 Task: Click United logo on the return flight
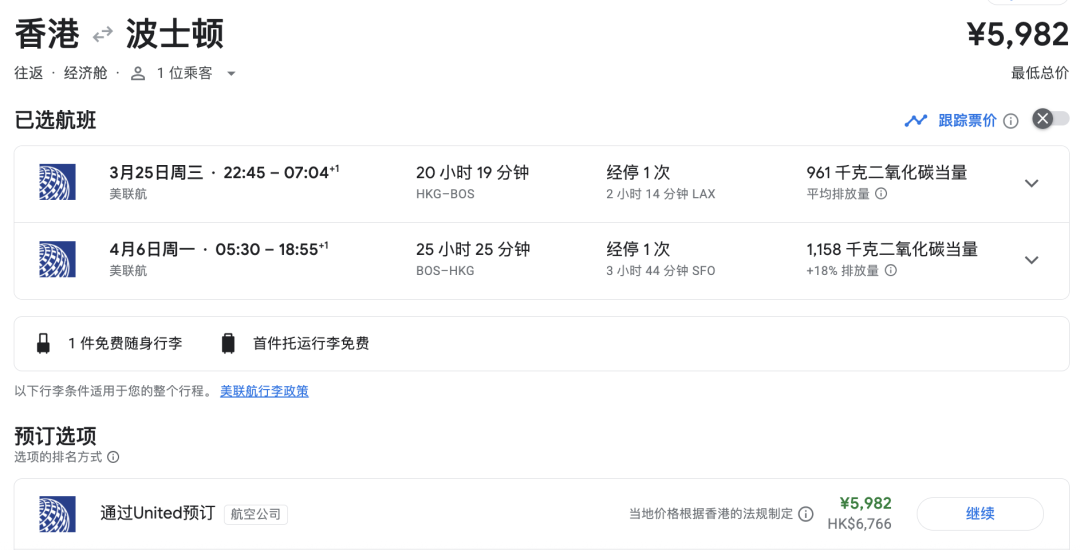tap(57, 259)
